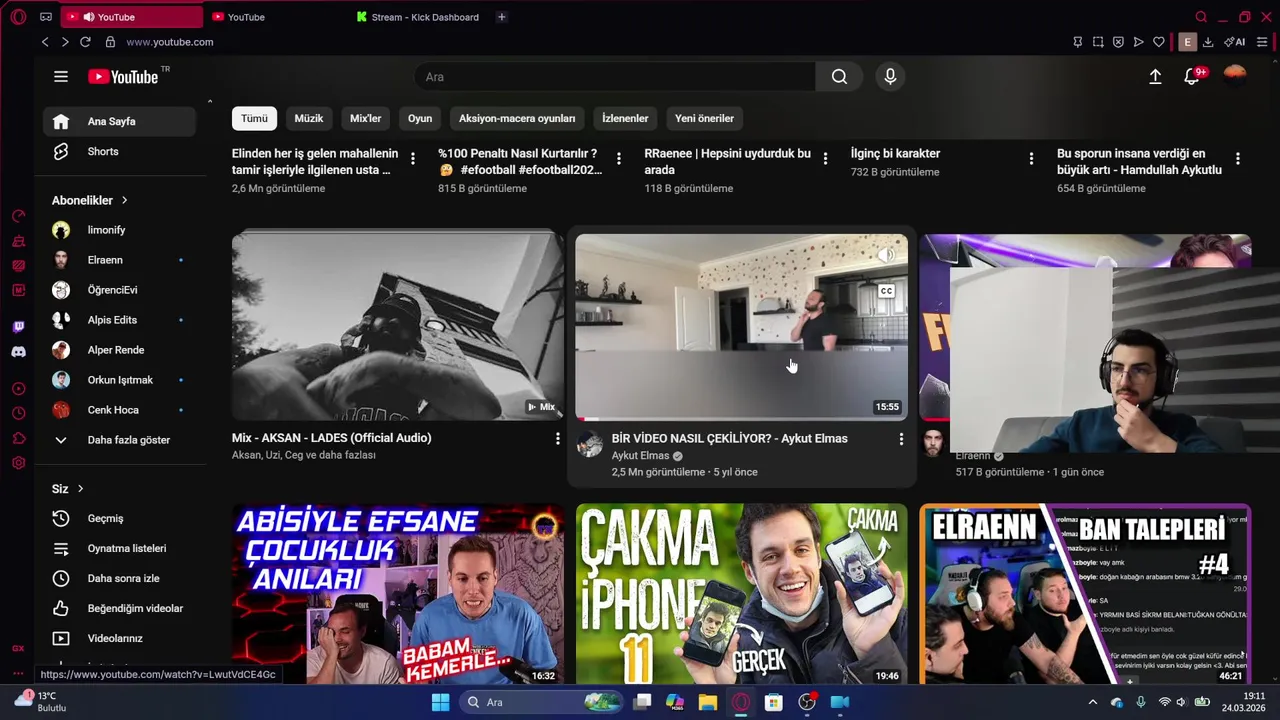
Task: Open the upload video icon
Action: (1155, 77)
